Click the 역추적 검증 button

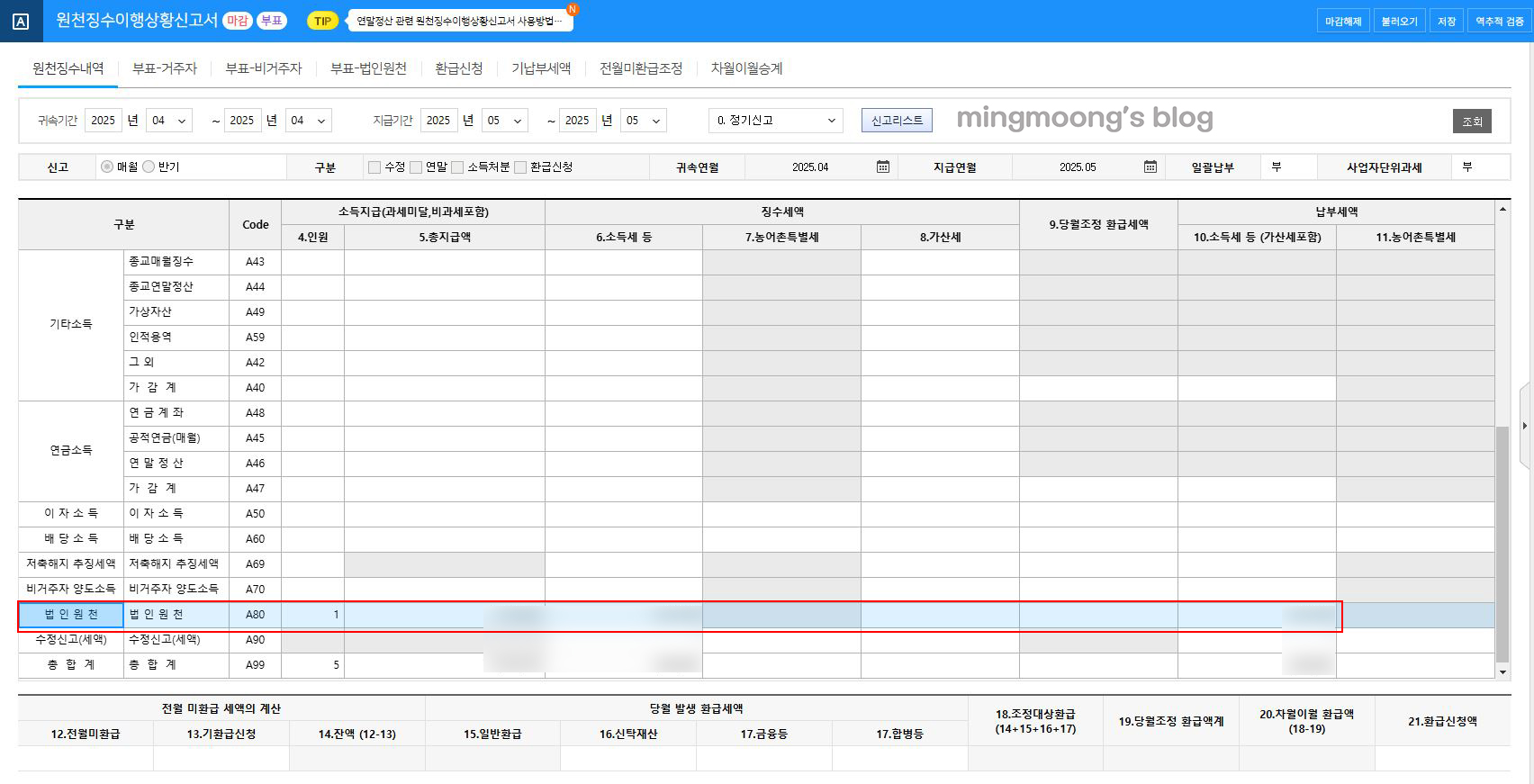tap(1500, 21)
